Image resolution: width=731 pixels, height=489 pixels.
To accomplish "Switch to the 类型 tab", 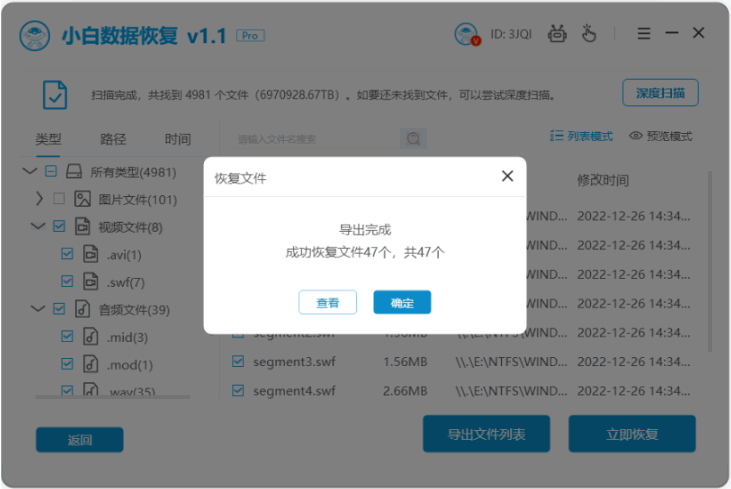I will point(48,139).
